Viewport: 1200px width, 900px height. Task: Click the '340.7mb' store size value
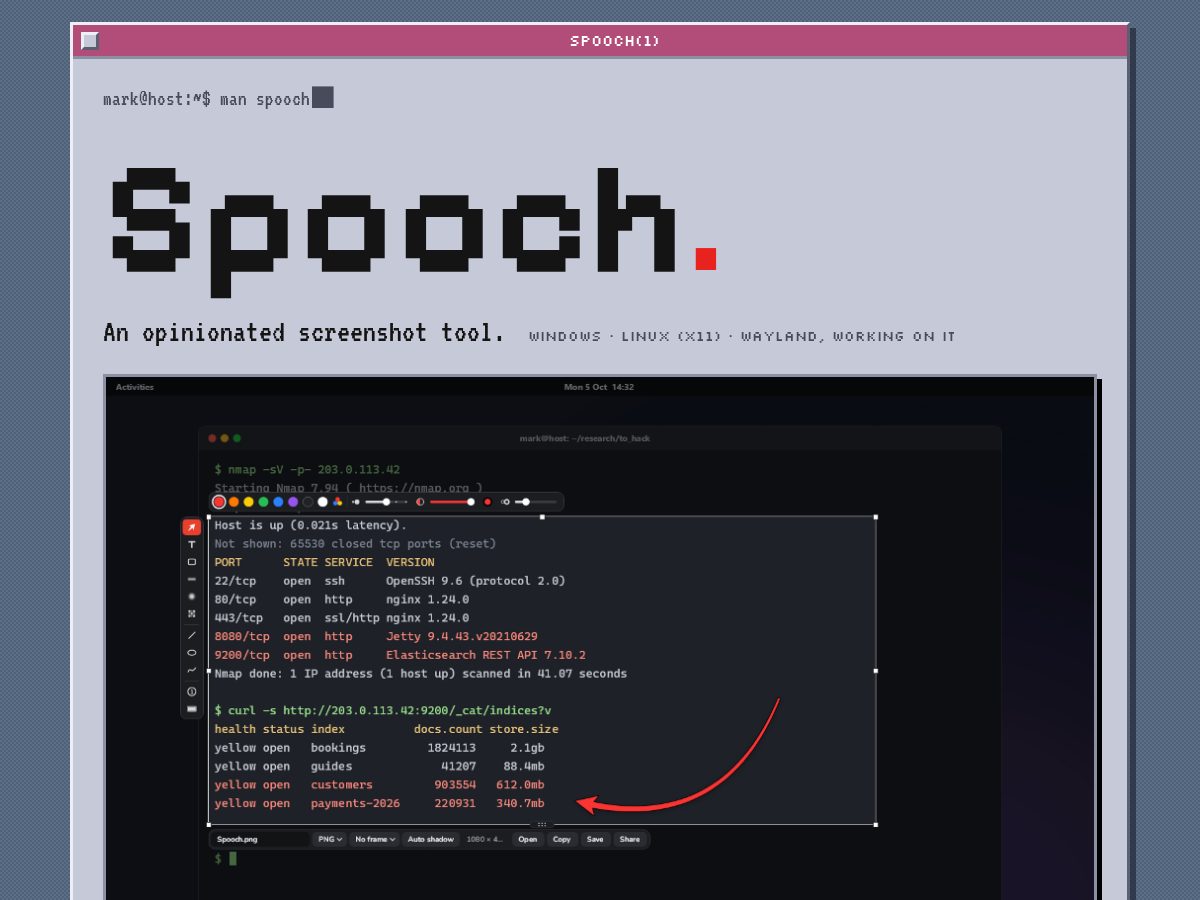(x=520, y=803)
